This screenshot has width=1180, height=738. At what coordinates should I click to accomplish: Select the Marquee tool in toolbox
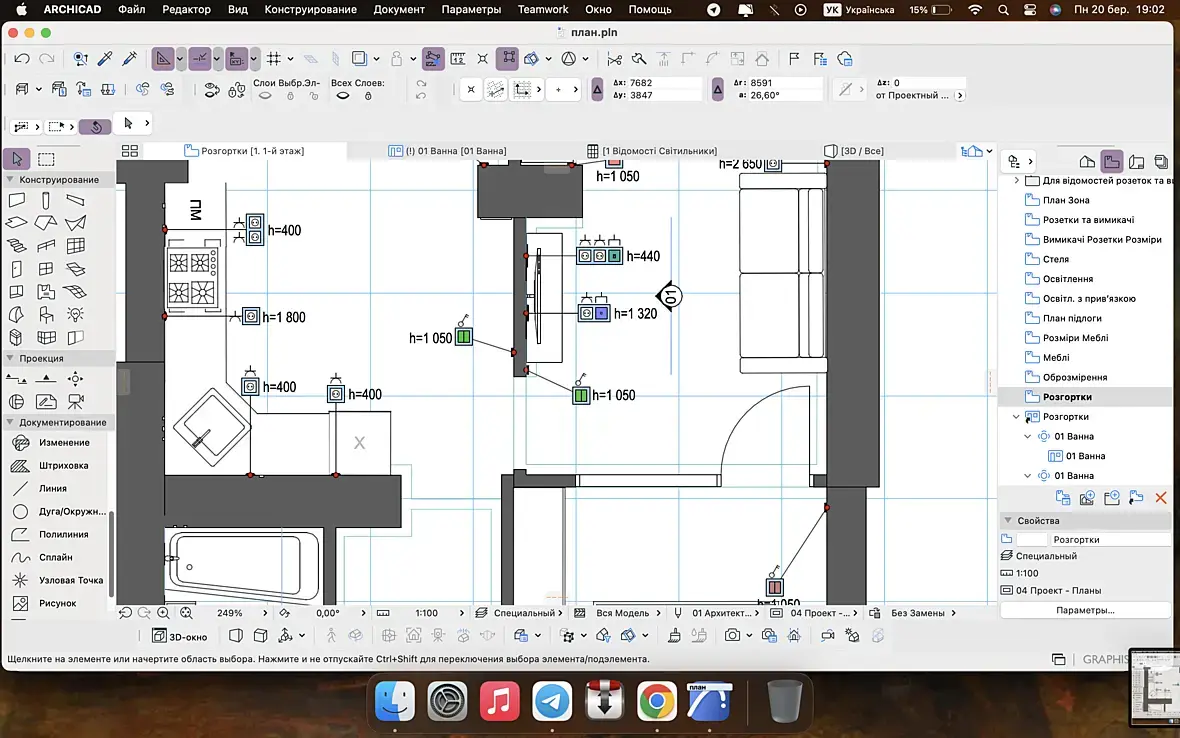46,159
